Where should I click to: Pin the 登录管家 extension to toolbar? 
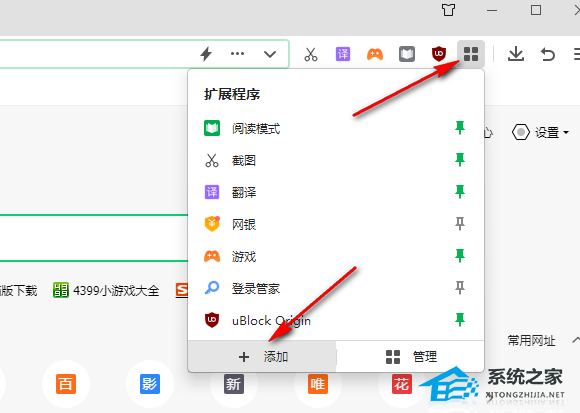point(460,288)
